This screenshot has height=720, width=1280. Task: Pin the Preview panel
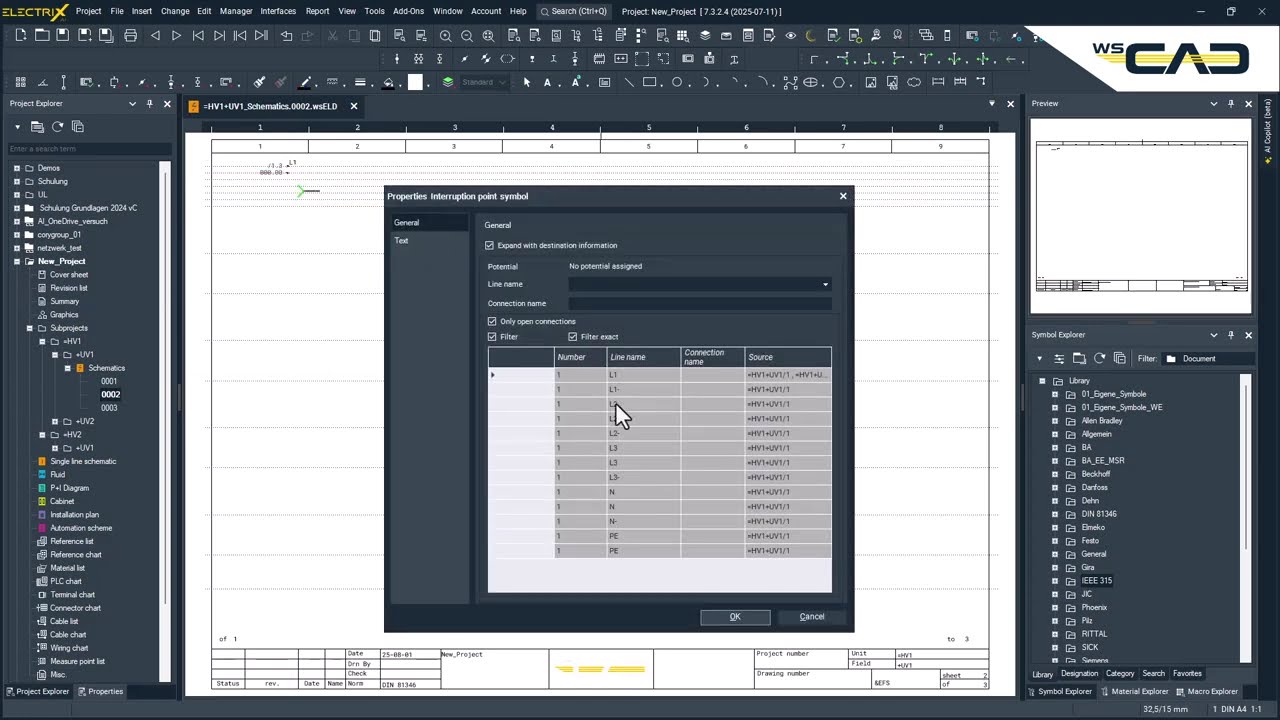pos(1231,103)
